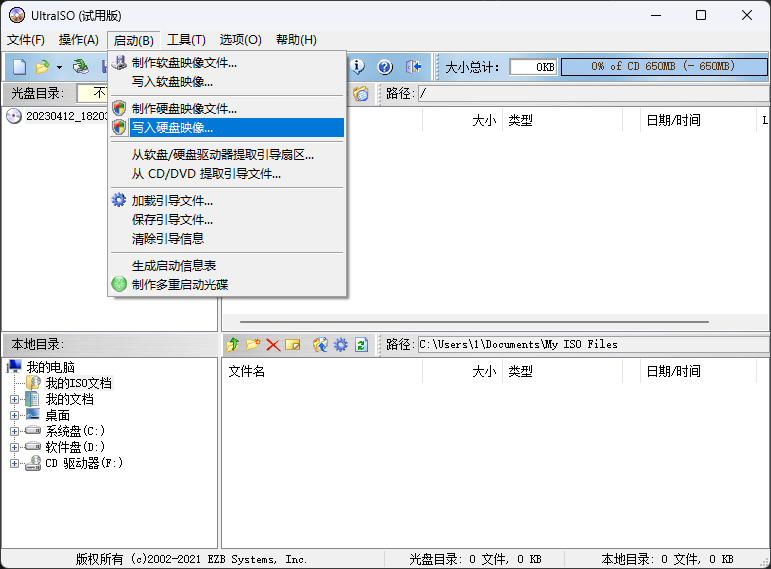
Task: Click the New file toolbar icon
Action: point(19,66)
